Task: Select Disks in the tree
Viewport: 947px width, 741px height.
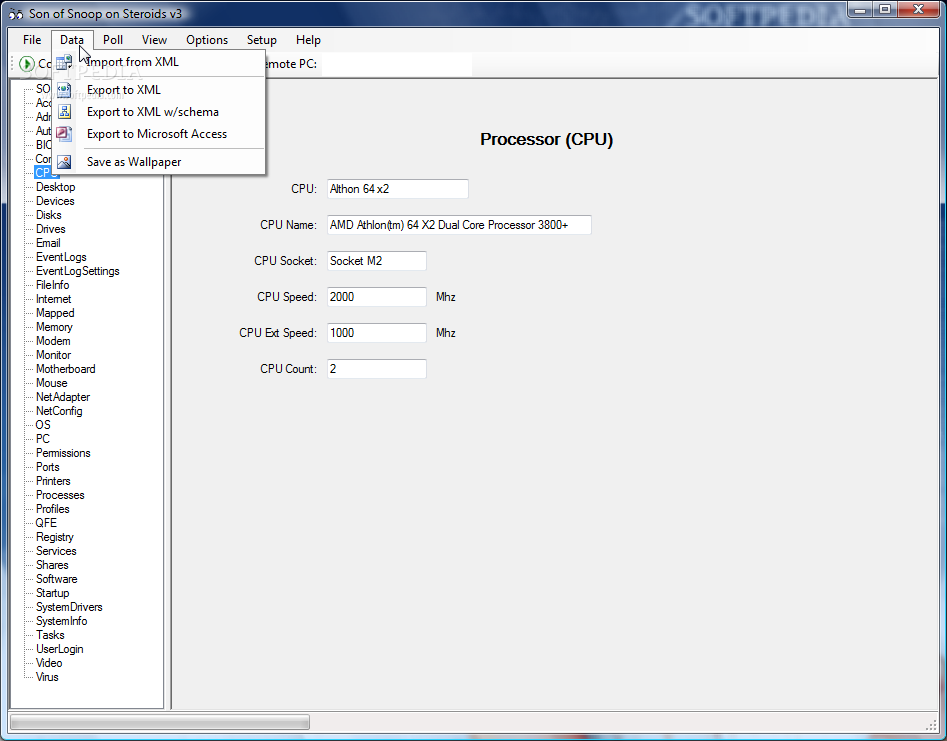Action: (48, 215)
